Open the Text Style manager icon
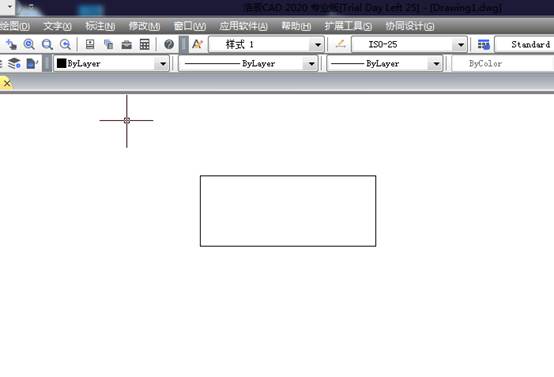This screenshot has height=377, width=554. (x=198, y=45)
